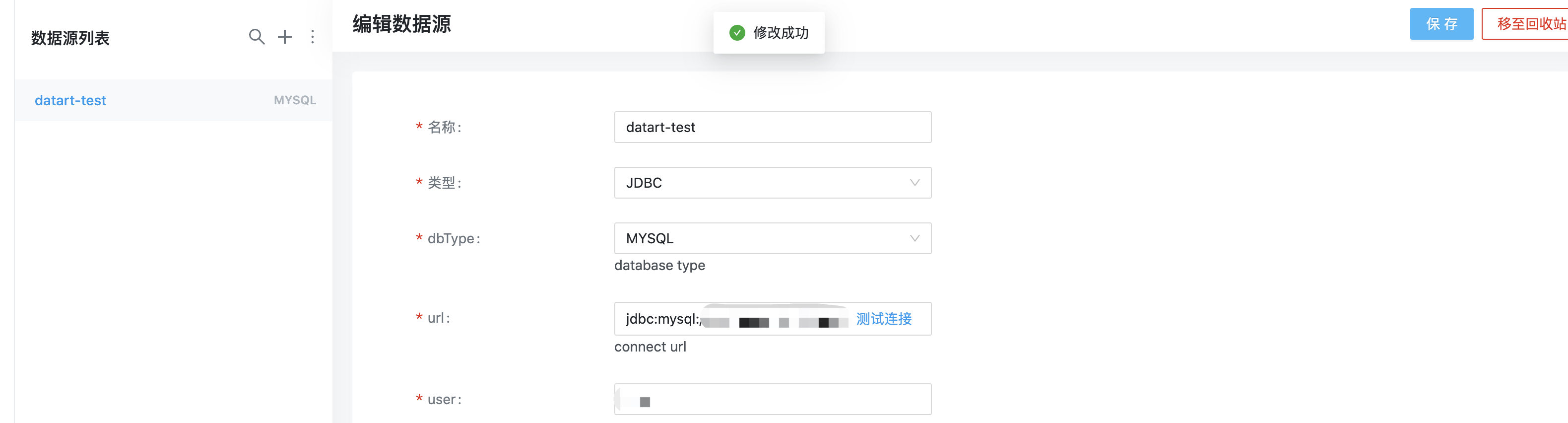Image resolution: width=1568 pixels, height=423 pixels.
Task: Click the 数据源列表 sidebar header
Action: [x=70, y=38]
